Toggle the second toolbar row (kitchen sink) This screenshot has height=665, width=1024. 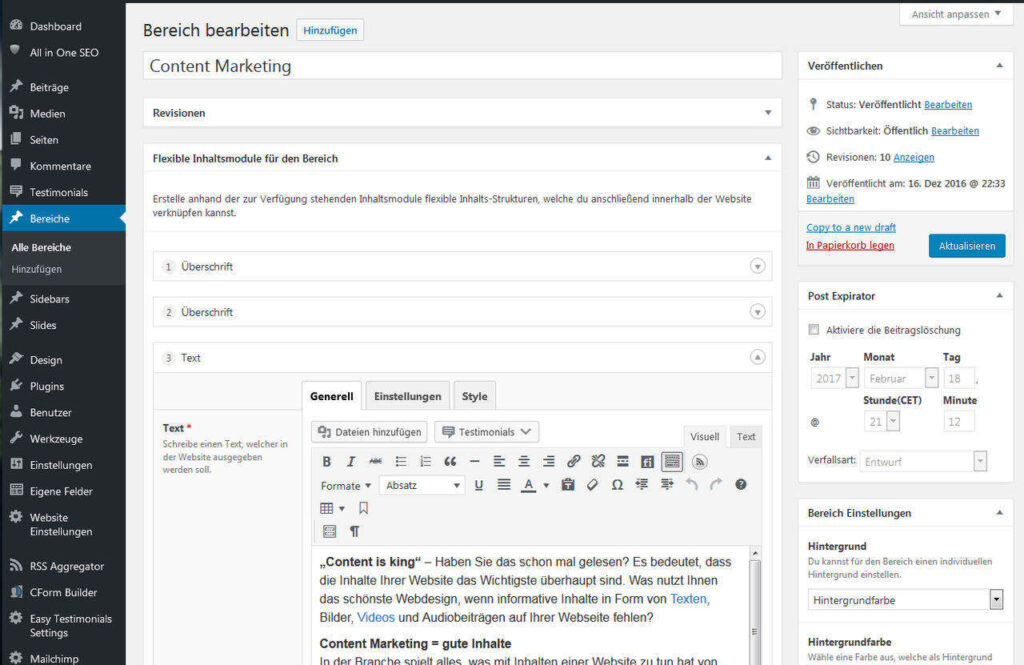[672, 460]
